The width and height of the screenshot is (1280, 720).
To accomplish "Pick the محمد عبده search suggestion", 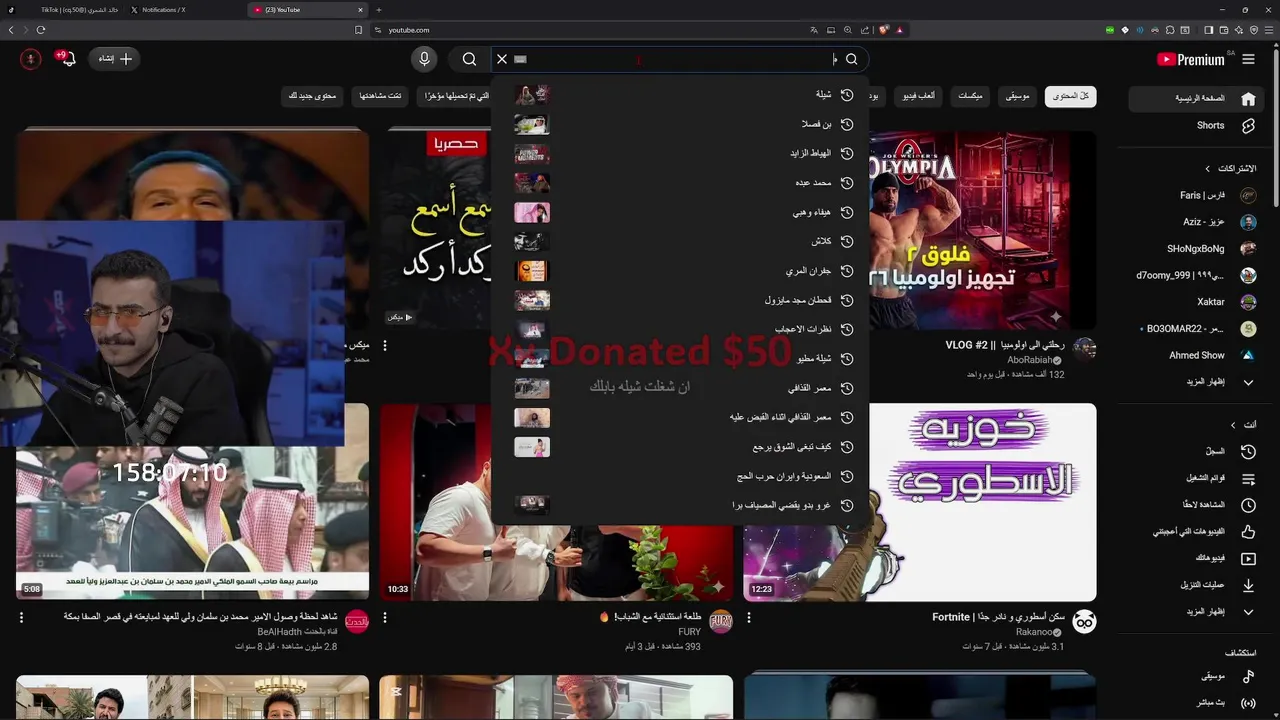I will (x=680, y=183).
